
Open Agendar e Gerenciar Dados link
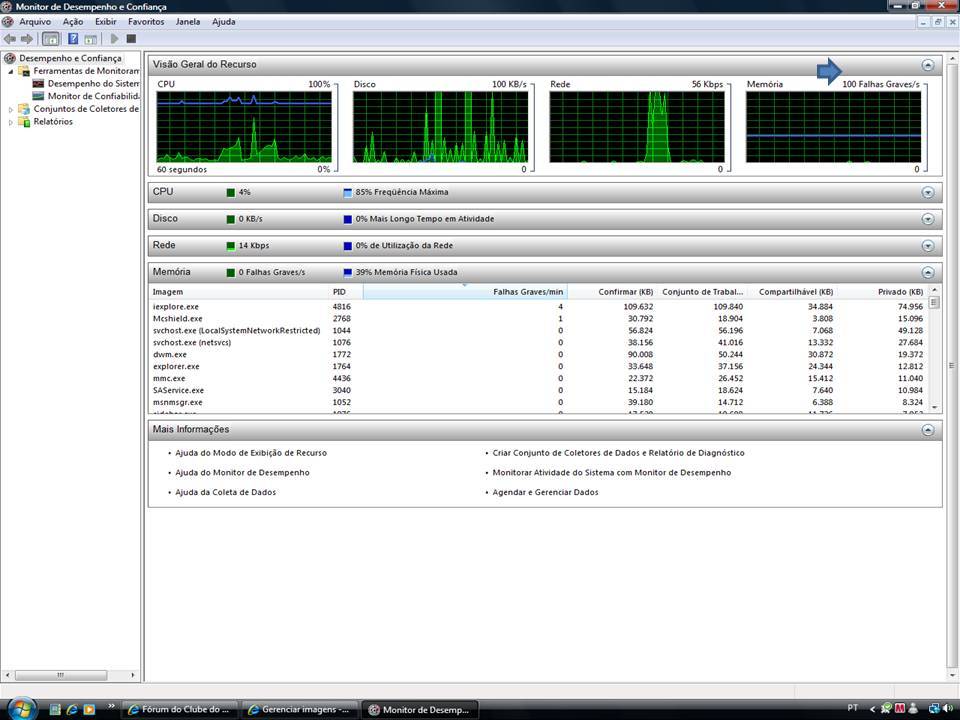coord(546,492)
